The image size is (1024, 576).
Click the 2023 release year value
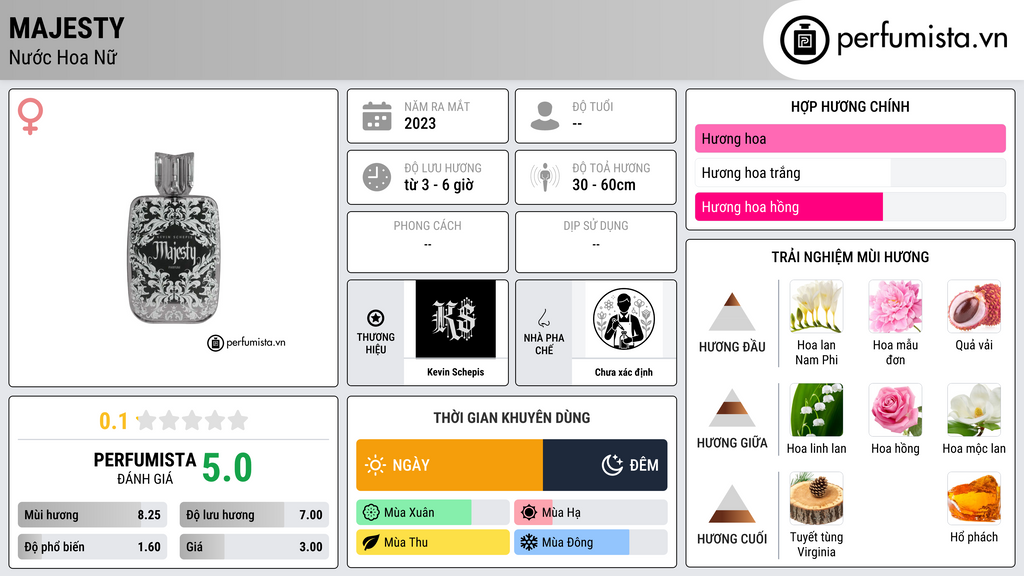coord(420,123)
